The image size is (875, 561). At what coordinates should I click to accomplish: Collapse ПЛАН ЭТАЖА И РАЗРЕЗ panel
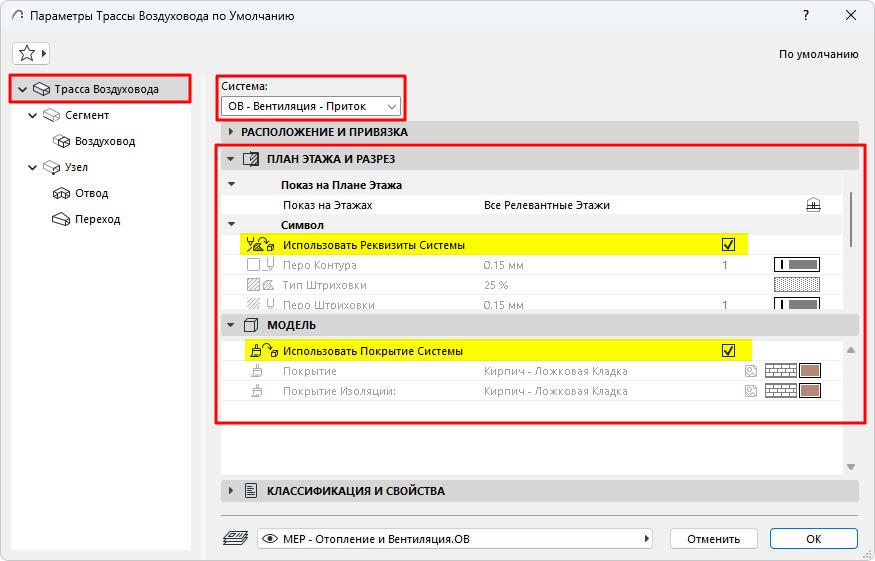pos(230,159)
